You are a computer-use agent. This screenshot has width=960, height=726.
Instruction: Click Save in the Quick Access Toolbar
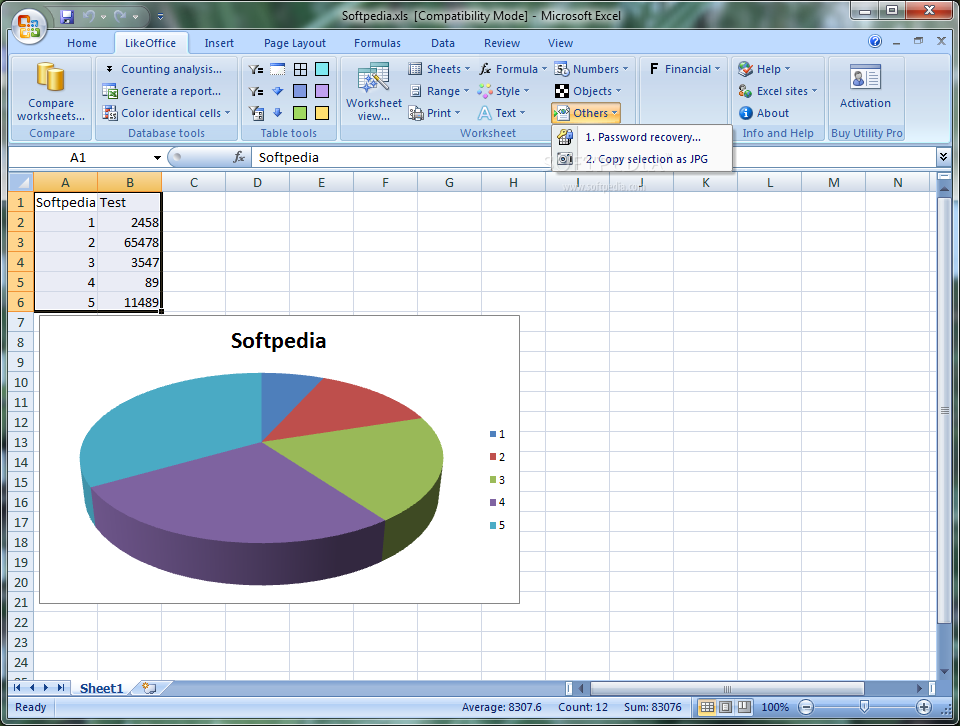[x=67, y=17]
